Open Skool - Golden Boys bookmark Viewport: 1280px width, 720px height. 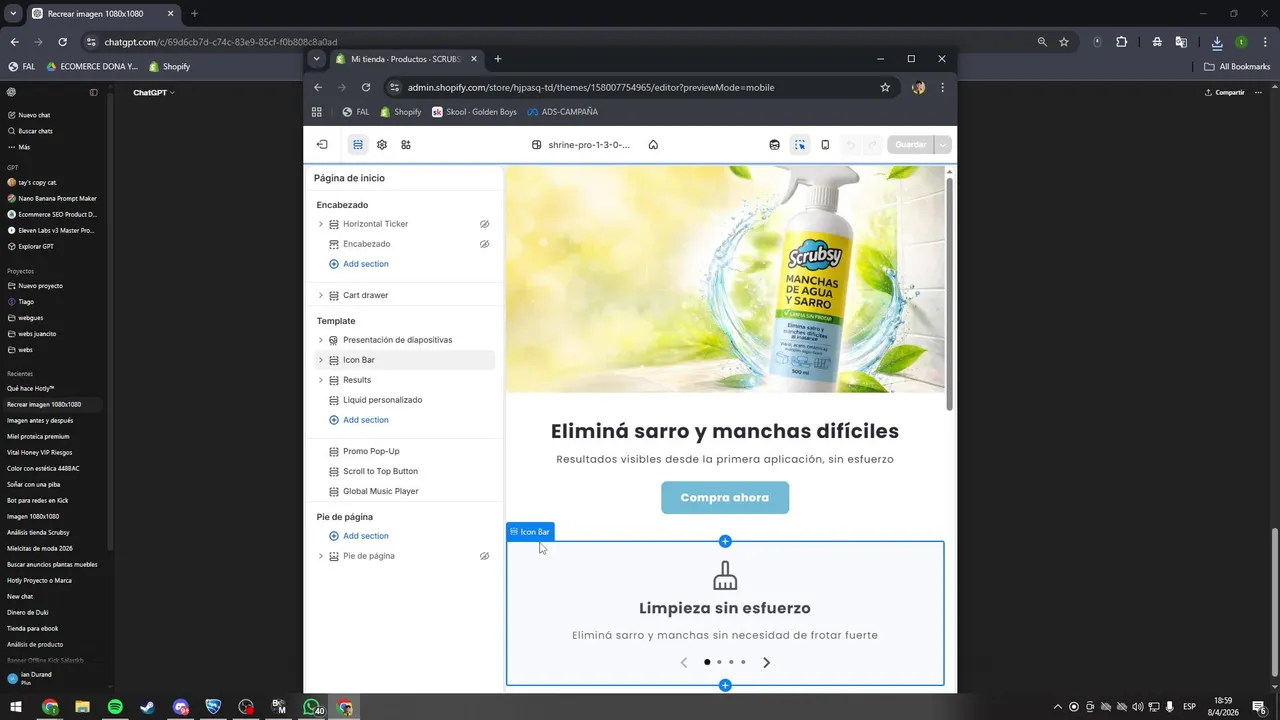(474, 112)
